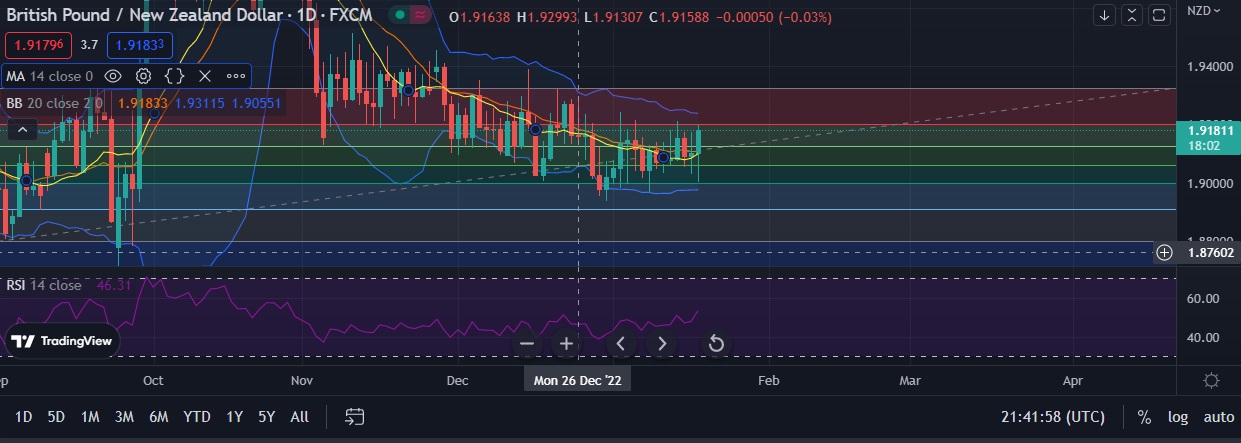The image size is (1241, 443).
Task: Open chart settings gear below price axis
Action: (1211, 381)
